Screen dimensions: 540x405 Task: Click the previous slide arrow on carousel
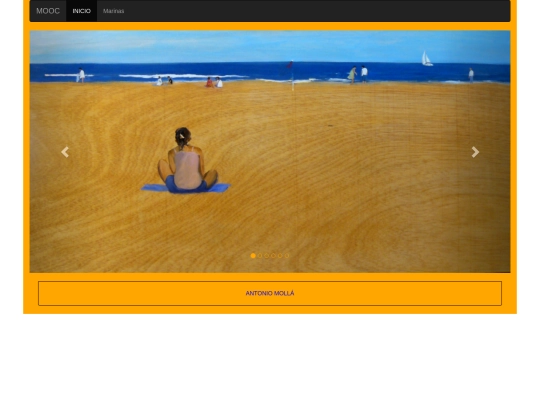pyautogui.click(x=65, y=152)
